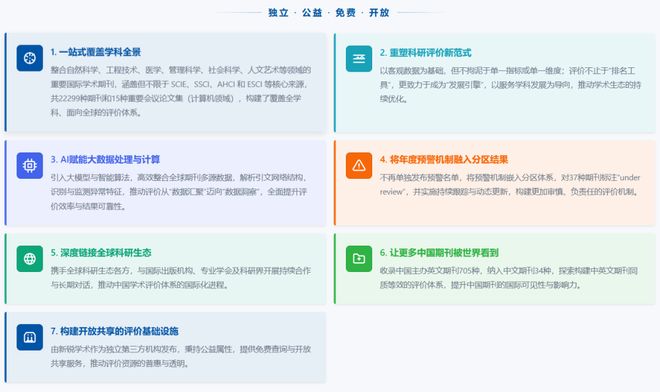Select heading 2. 重塑科研评价新范式
Screen dimensions: 660x392
[425, 53]
